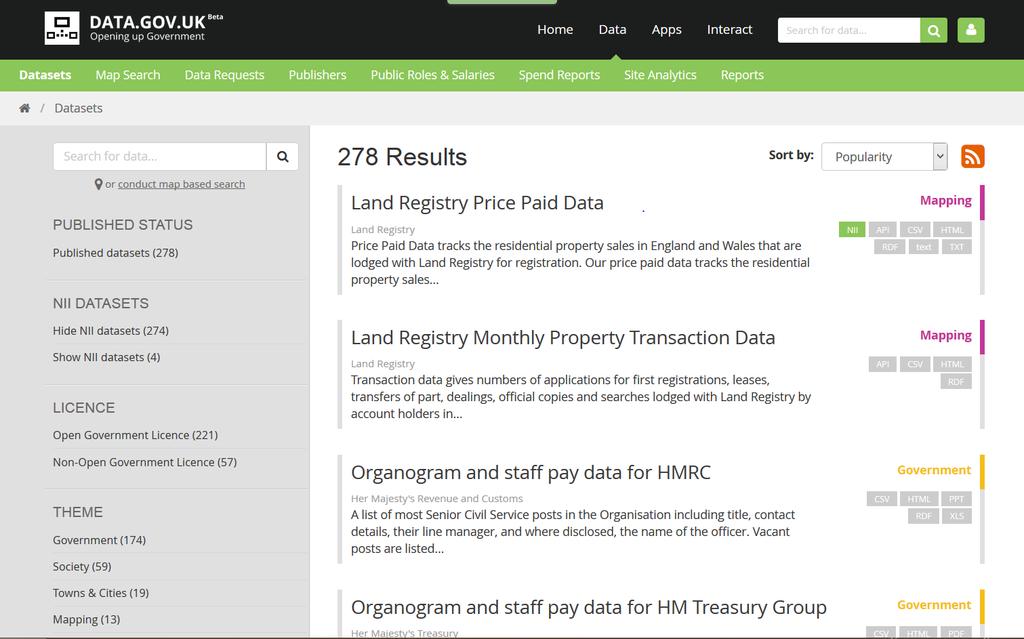Click API badge on Monthly Property Transaction Data
This screenshot has width=1024, height=639.
point(882,364)
